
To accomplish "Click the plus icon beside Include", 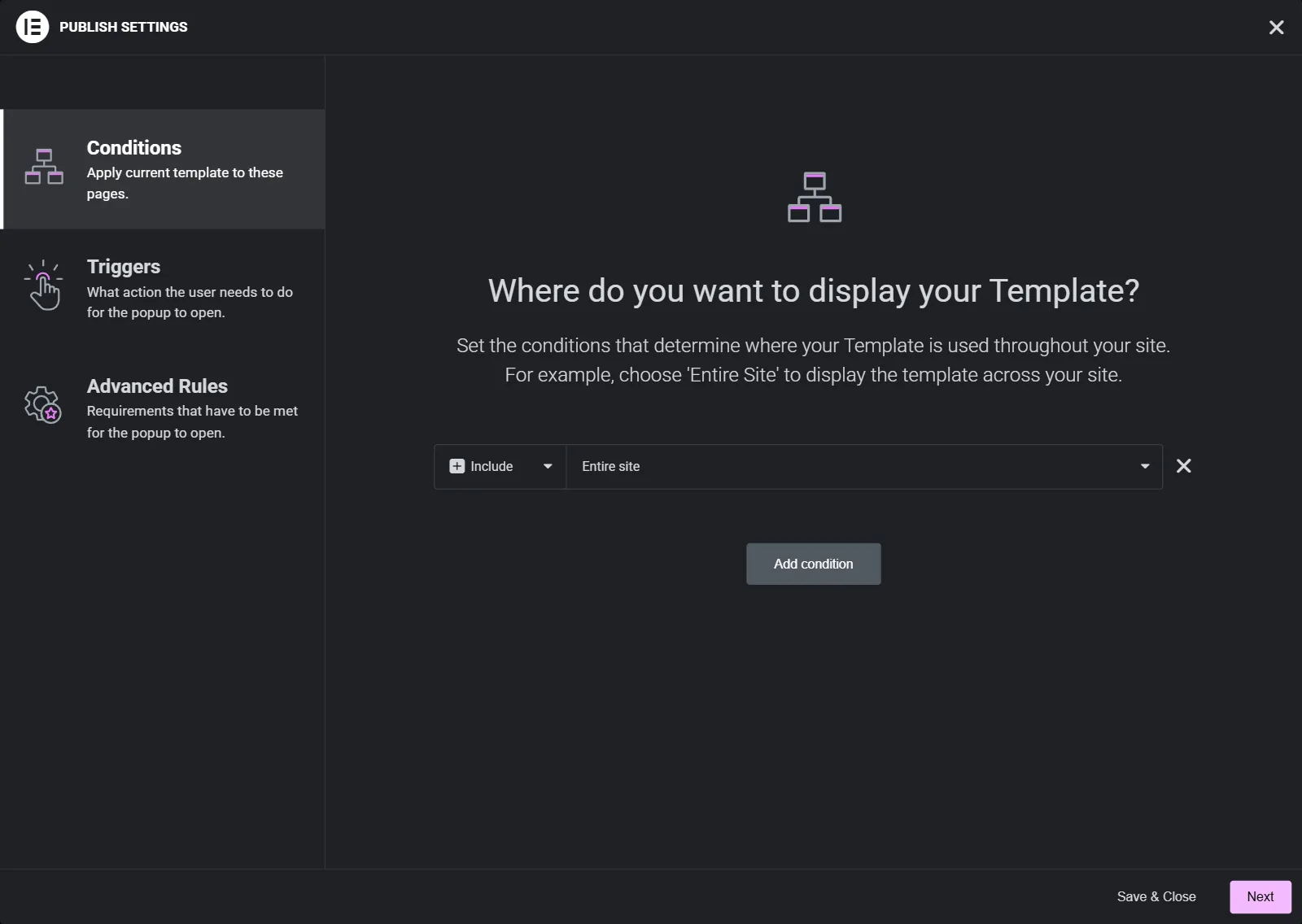I will pyautogui.click(x=457, y=466).
